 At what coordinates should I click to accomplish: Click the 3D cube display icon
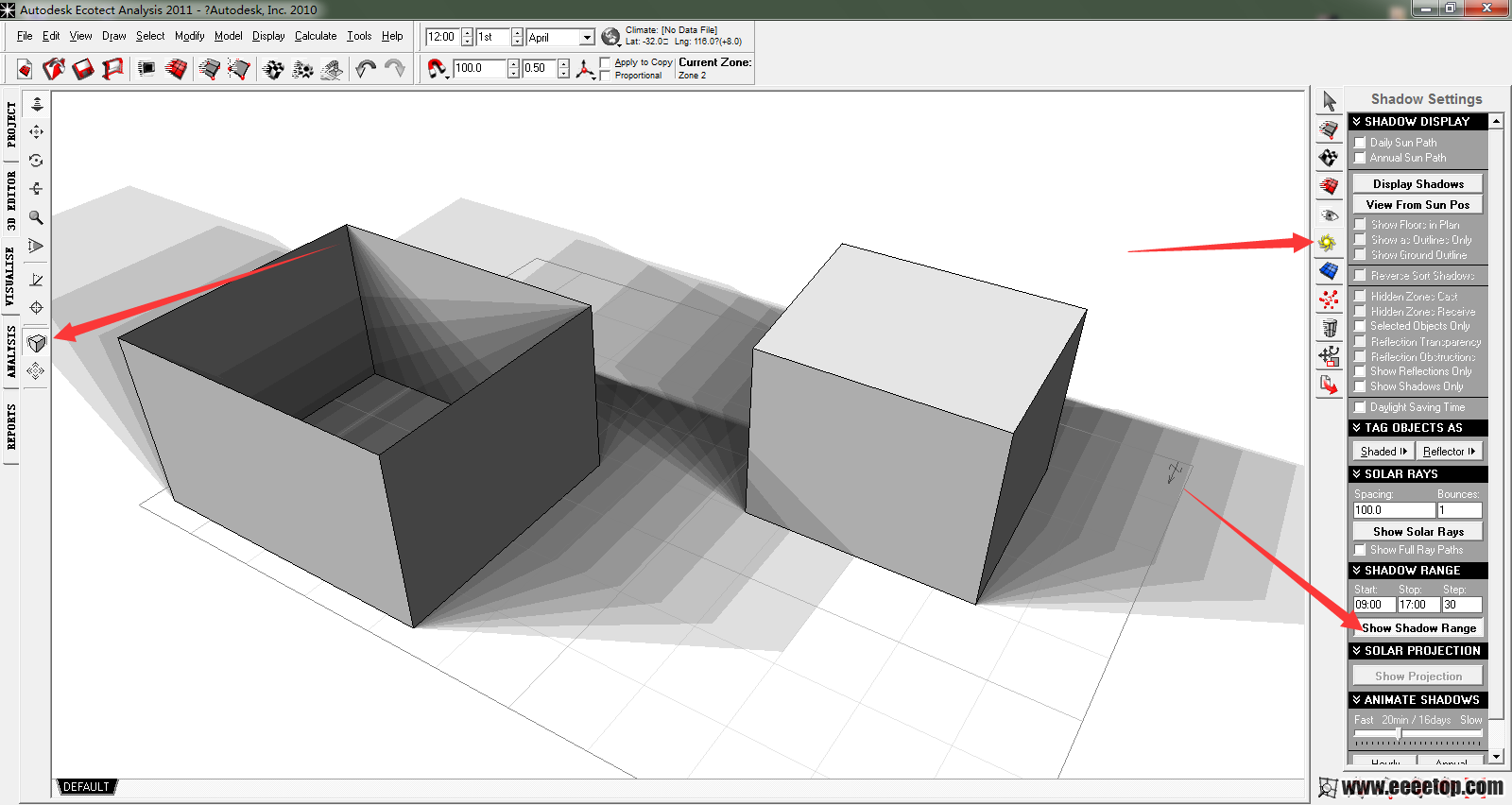[x=36, y=343]
